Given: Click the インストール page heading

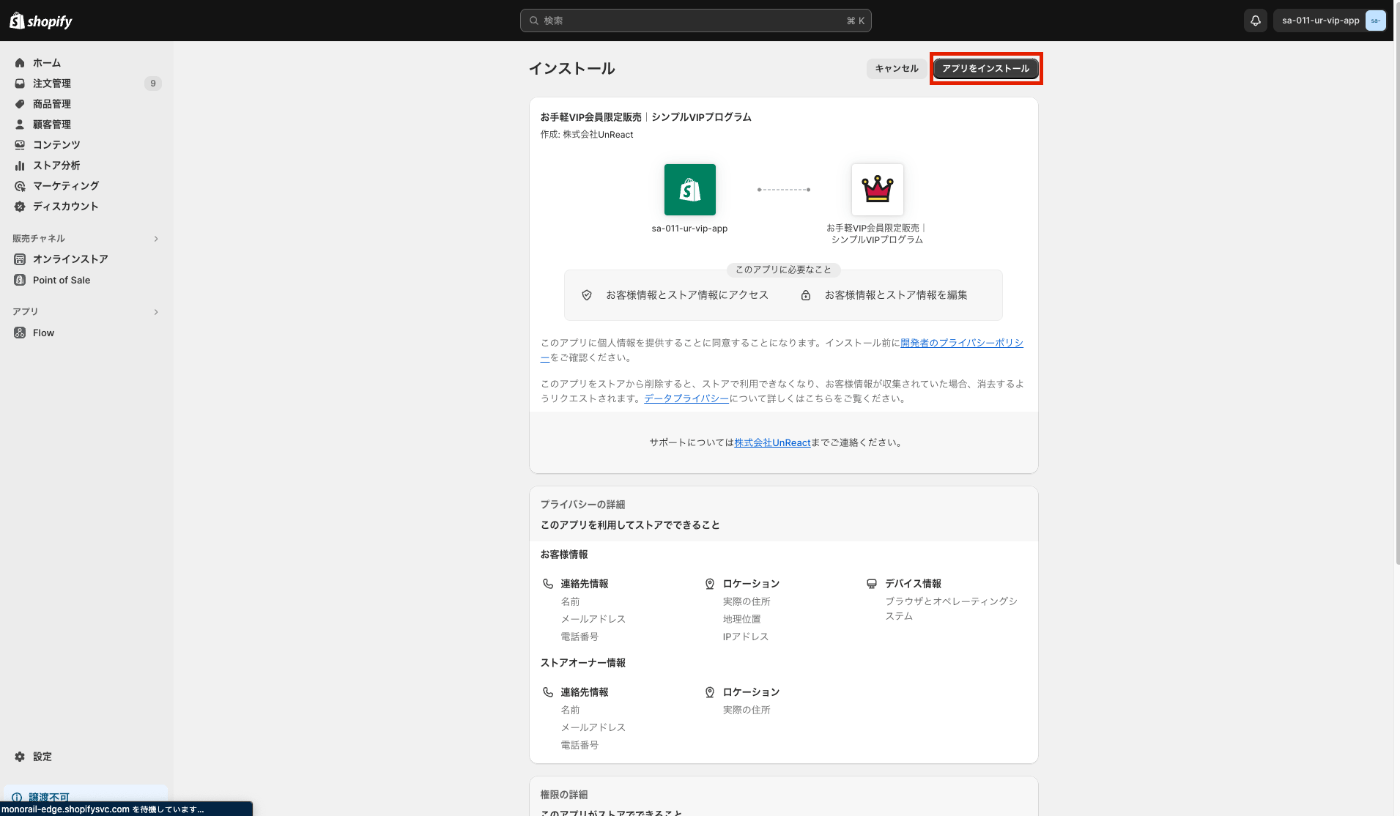Looking at the screenshot, I should (x=572, y=69).
